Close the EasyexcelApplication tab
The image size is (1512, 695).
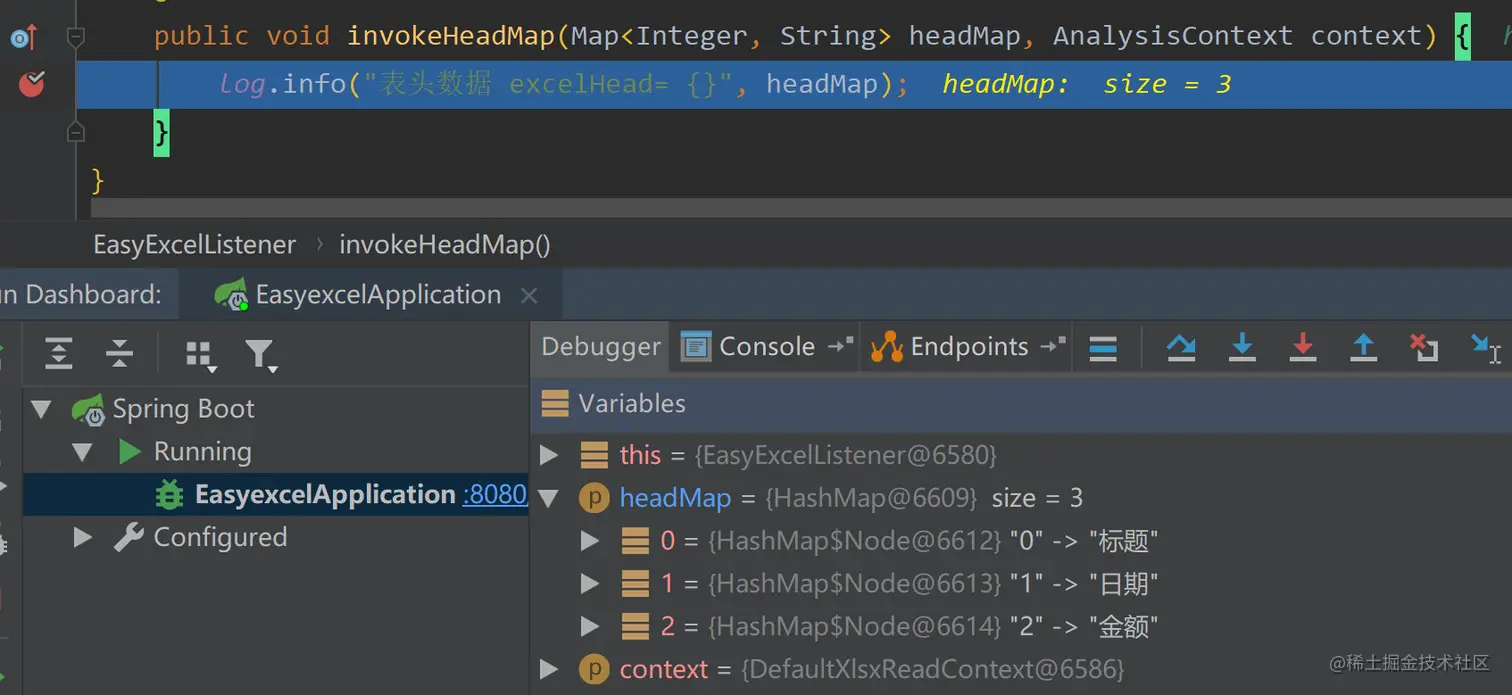click(529, 296)
